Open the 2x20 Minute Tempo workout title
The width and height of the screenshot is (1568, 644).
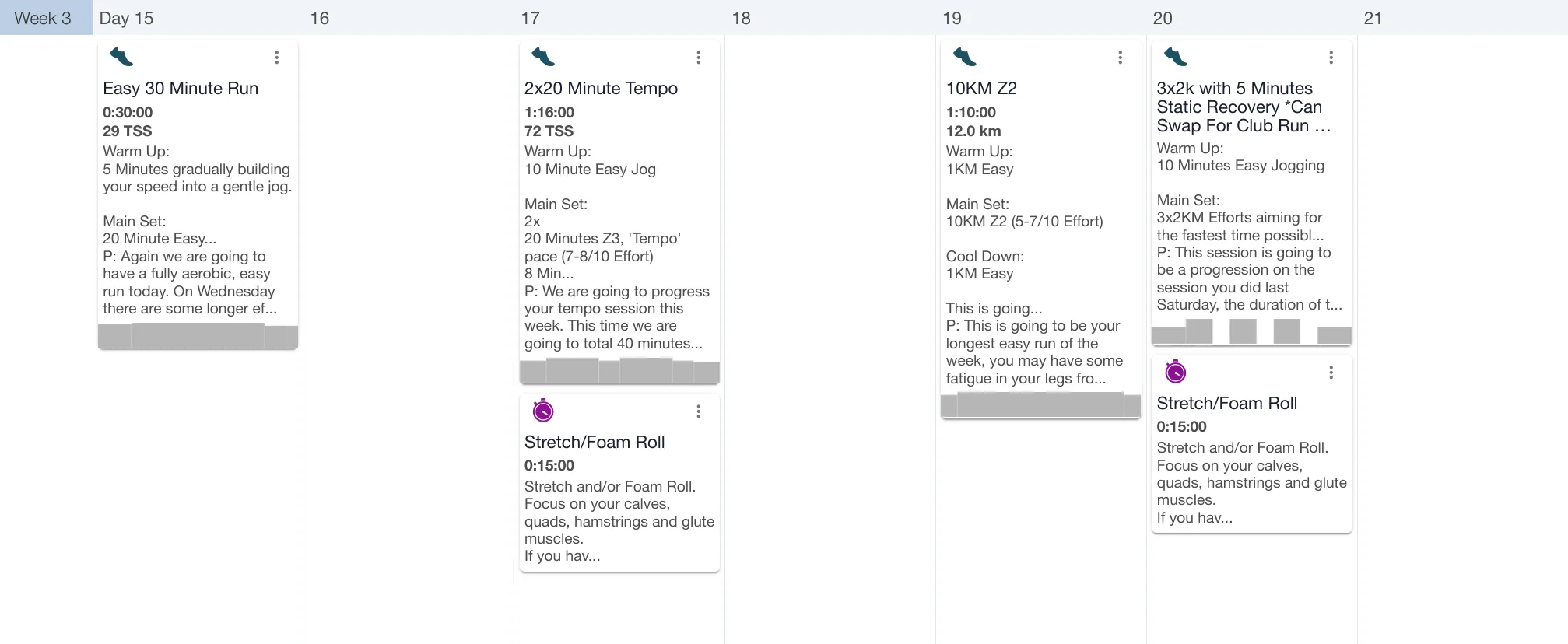[601, 89]
